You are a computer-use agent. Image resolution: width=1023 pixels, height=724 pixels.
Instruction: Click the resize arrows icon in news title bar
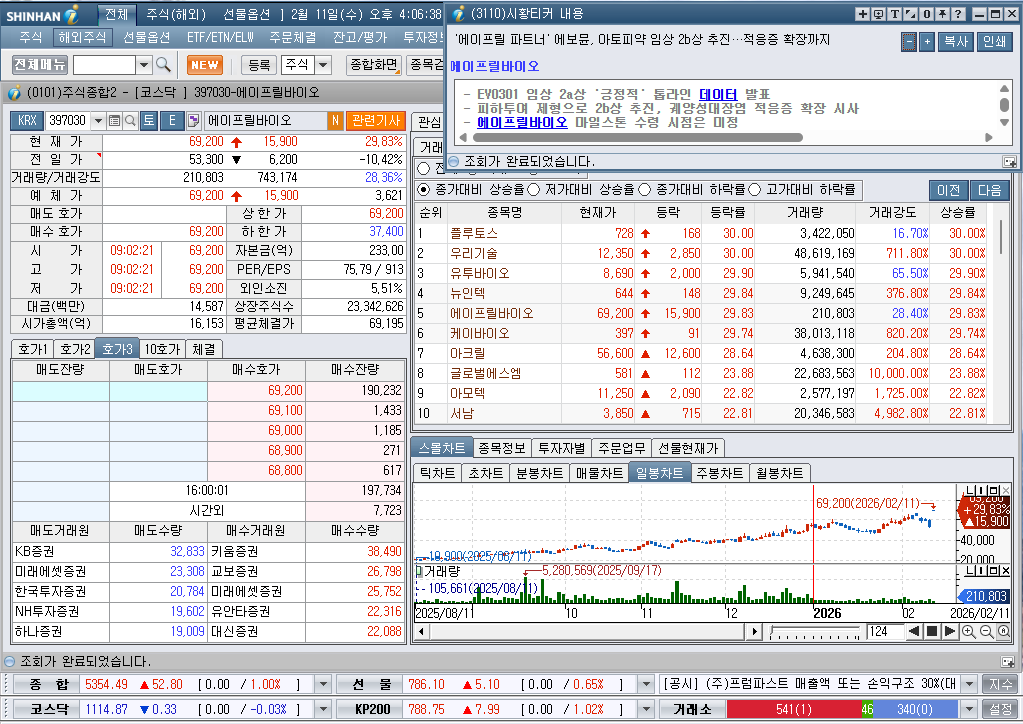pos(910,14)
